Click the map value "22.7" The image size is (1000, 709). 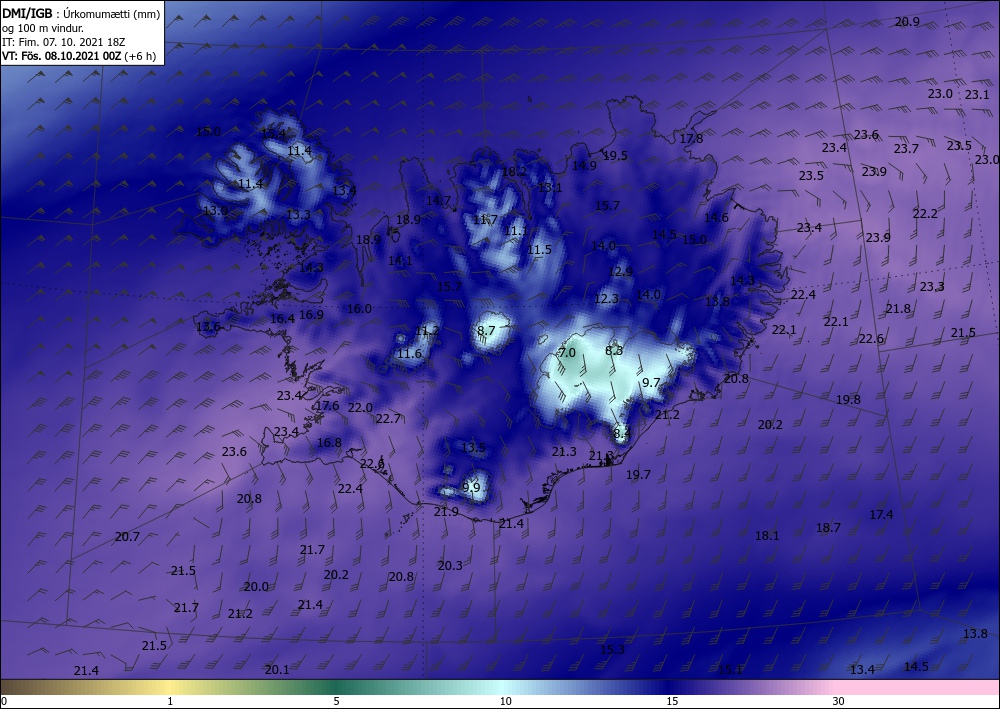tap(388, 419)
